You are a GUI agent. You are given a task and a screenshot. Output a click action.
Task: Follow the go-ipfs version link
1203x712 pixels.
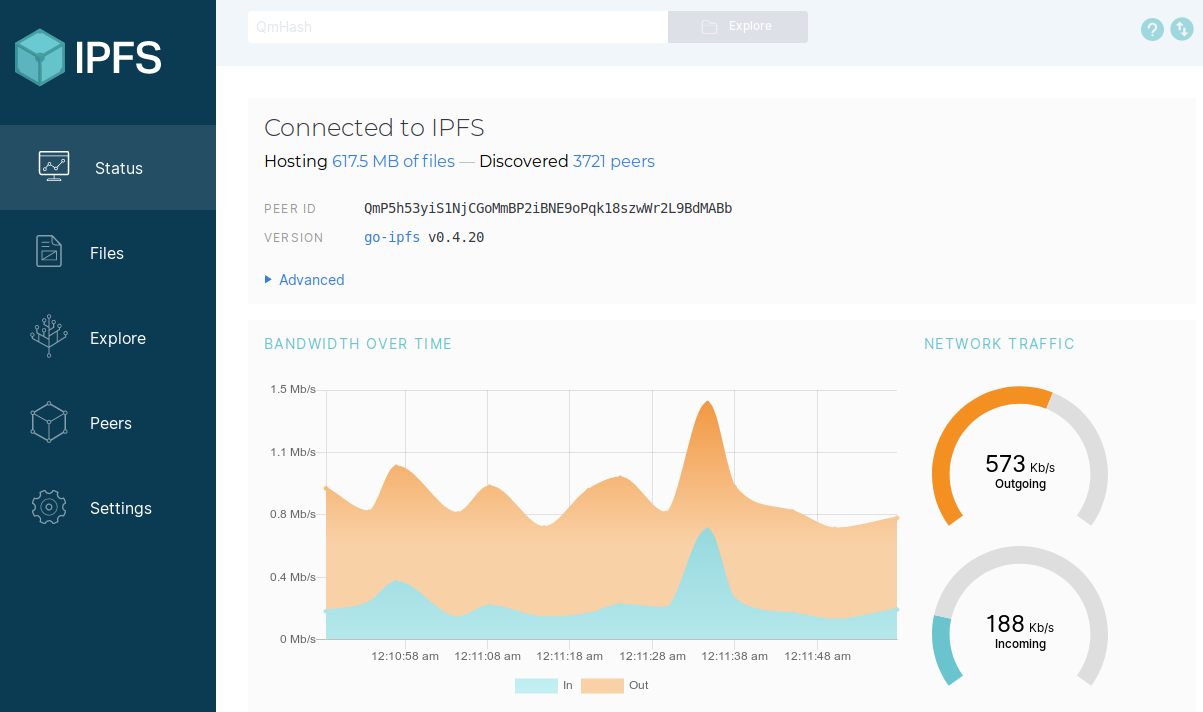(x=394, y=237)
